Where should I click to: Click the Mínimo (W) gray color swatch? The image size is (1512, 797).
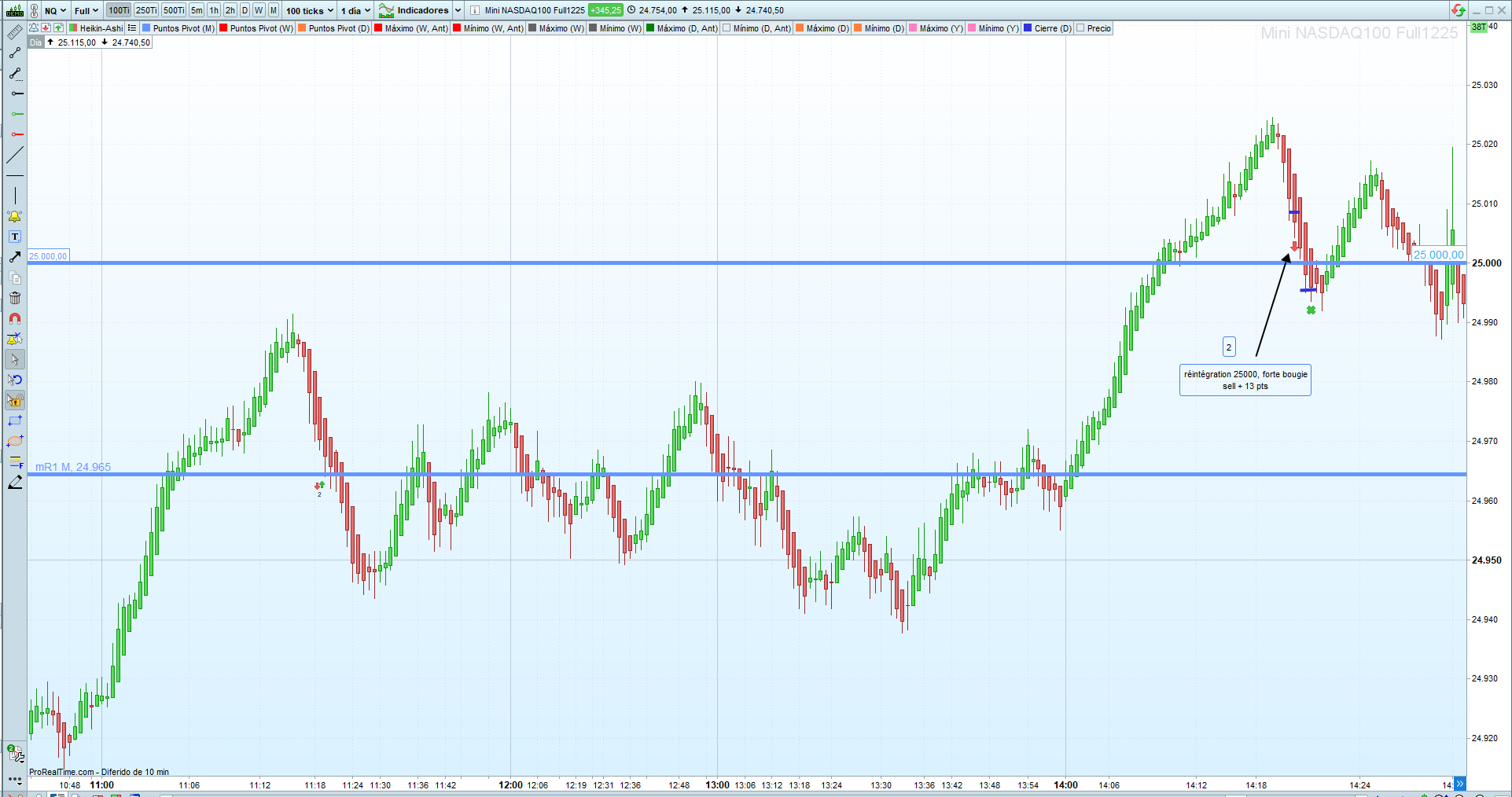tap(593, 28)
